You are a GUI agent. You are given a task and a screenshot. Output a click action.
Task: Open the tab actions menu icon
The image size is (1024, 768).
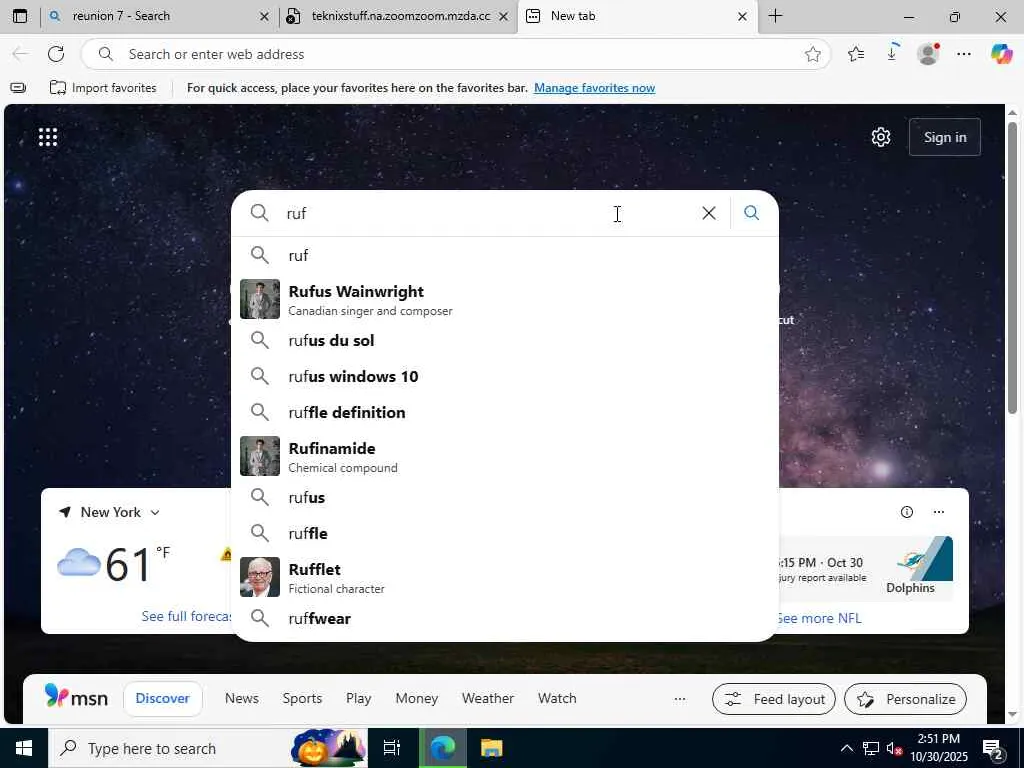pyautogui.click(x=20, y=16)
